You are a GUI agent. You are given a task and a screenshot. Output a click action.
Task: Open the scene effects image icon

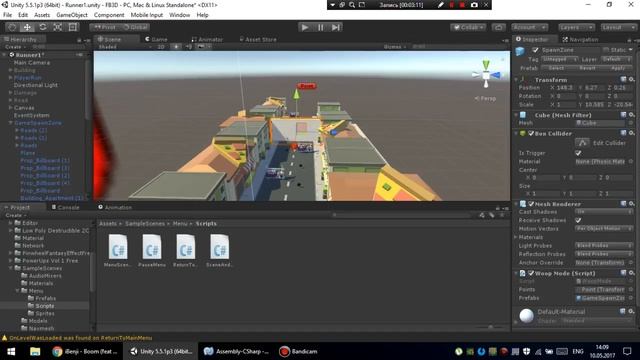(201, 47)
